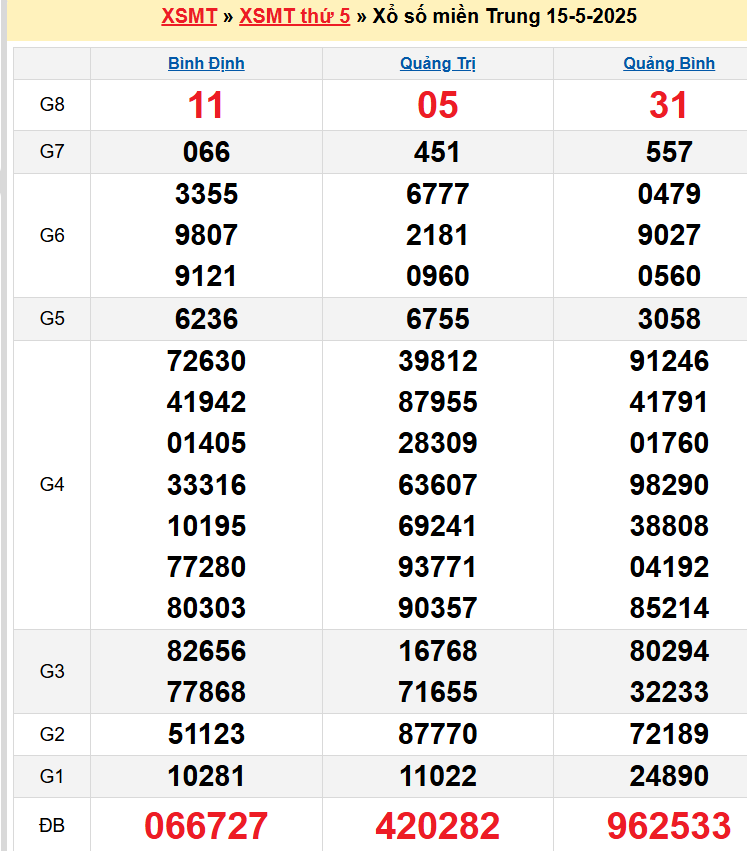The width and height of the screenshot is (747, 851).
Task: Click G4 number 80303
Action: (x=206, y=608)
